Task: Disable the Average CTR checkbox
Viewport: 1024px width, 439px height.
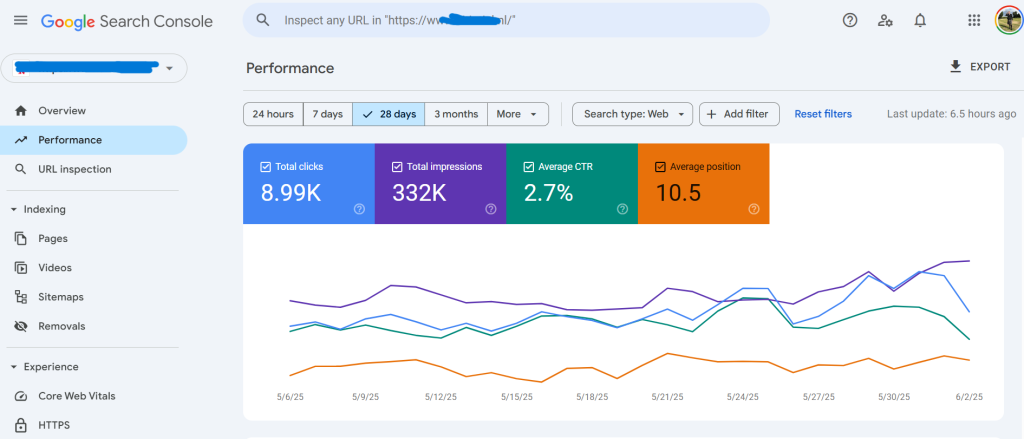Action: click(529, 167)
